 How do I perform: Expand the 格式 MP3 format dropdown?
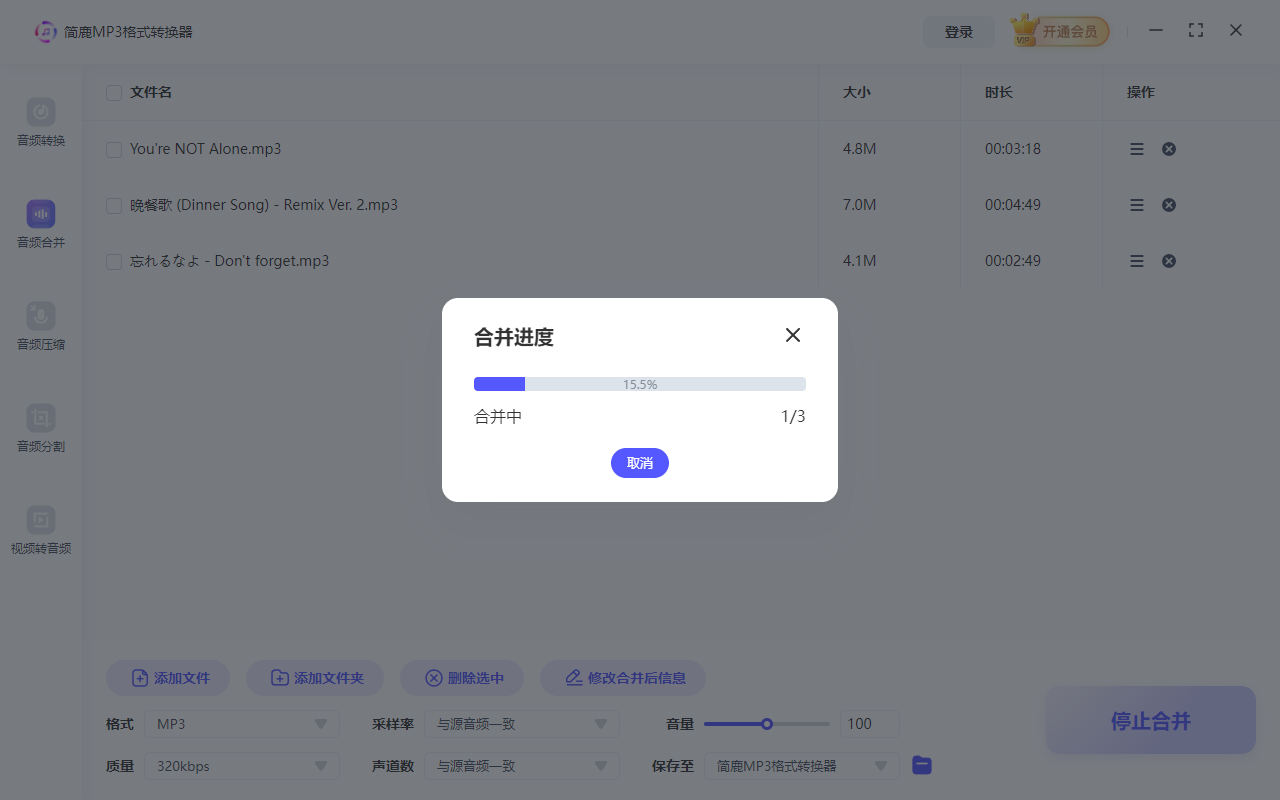pos(242,724)
